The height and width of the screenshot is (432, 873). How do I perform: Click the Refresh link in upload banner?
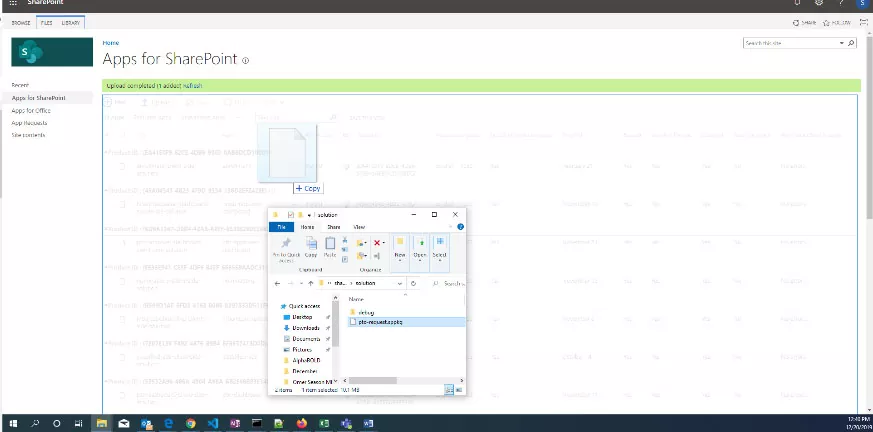(x=193, y=86)
